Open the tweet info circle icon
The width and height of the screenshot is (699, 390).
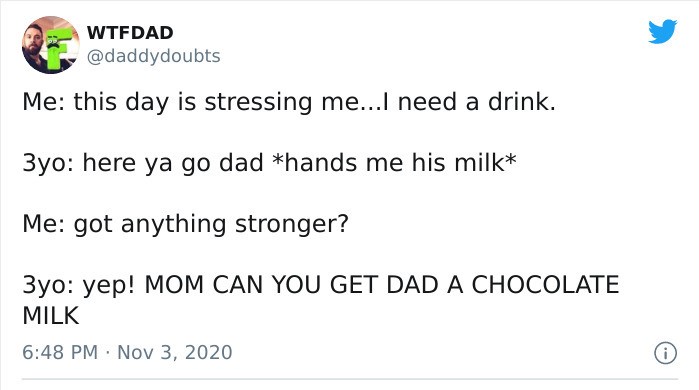665,353
